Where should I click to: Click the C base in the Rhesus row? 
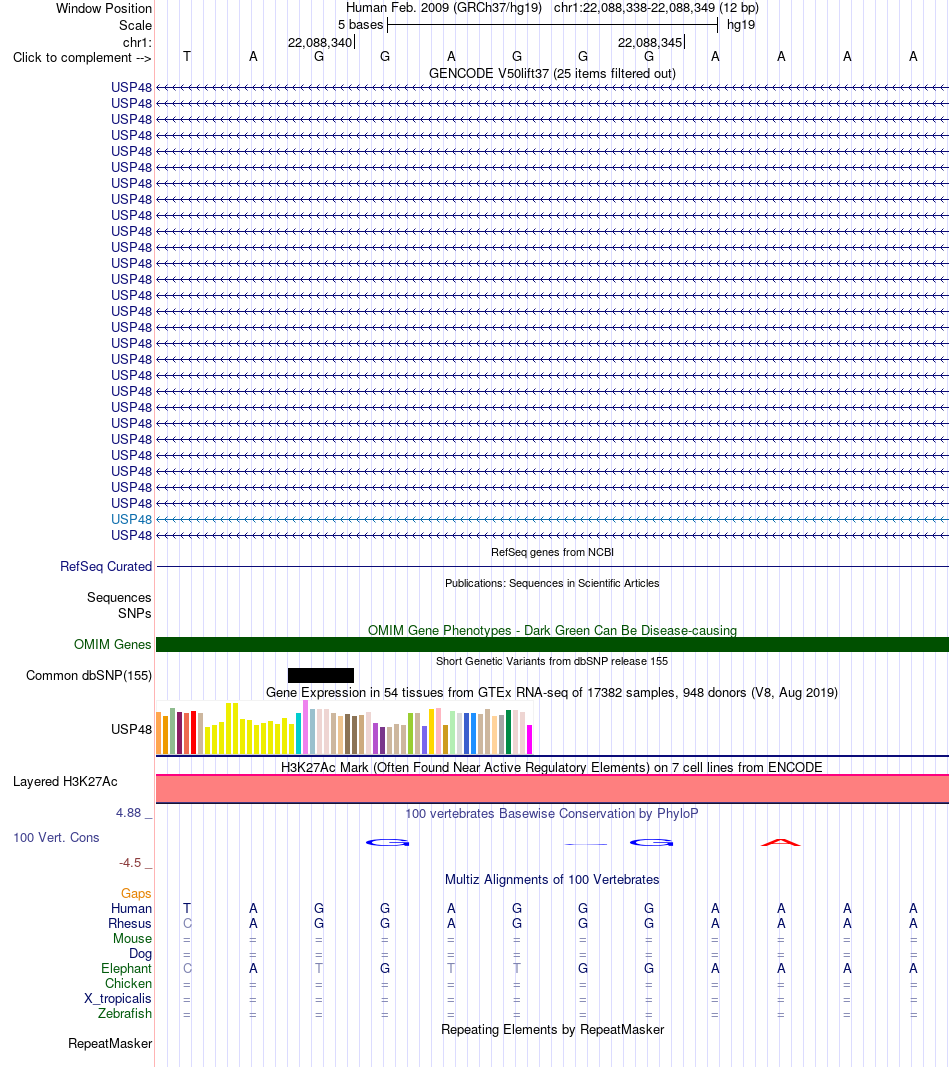pos(187,923)
